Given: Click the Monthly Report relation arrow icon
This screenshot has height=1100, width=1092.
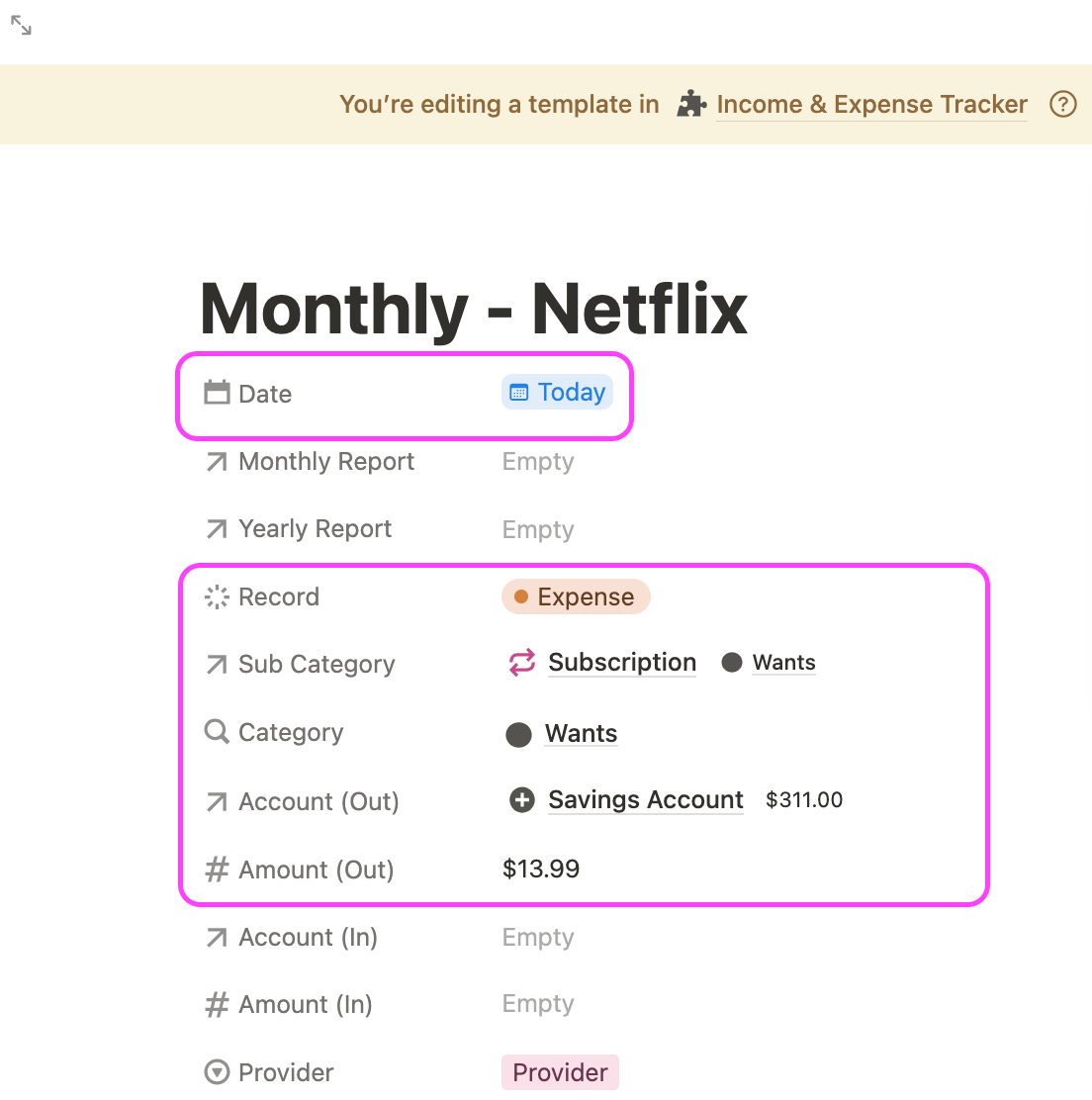Looking at the screenshot, I should pos(217,462).
